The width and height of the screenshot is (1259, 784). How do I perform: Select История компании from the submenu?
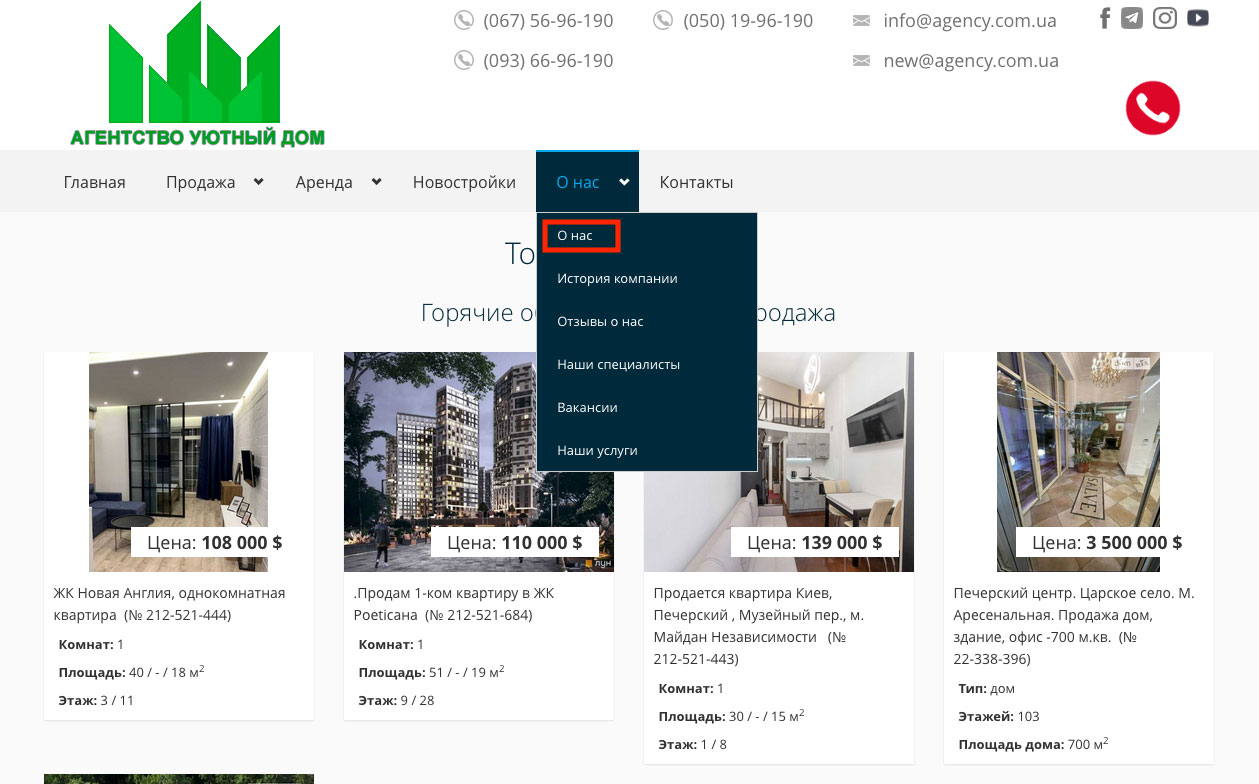click(x=617, y=279)
